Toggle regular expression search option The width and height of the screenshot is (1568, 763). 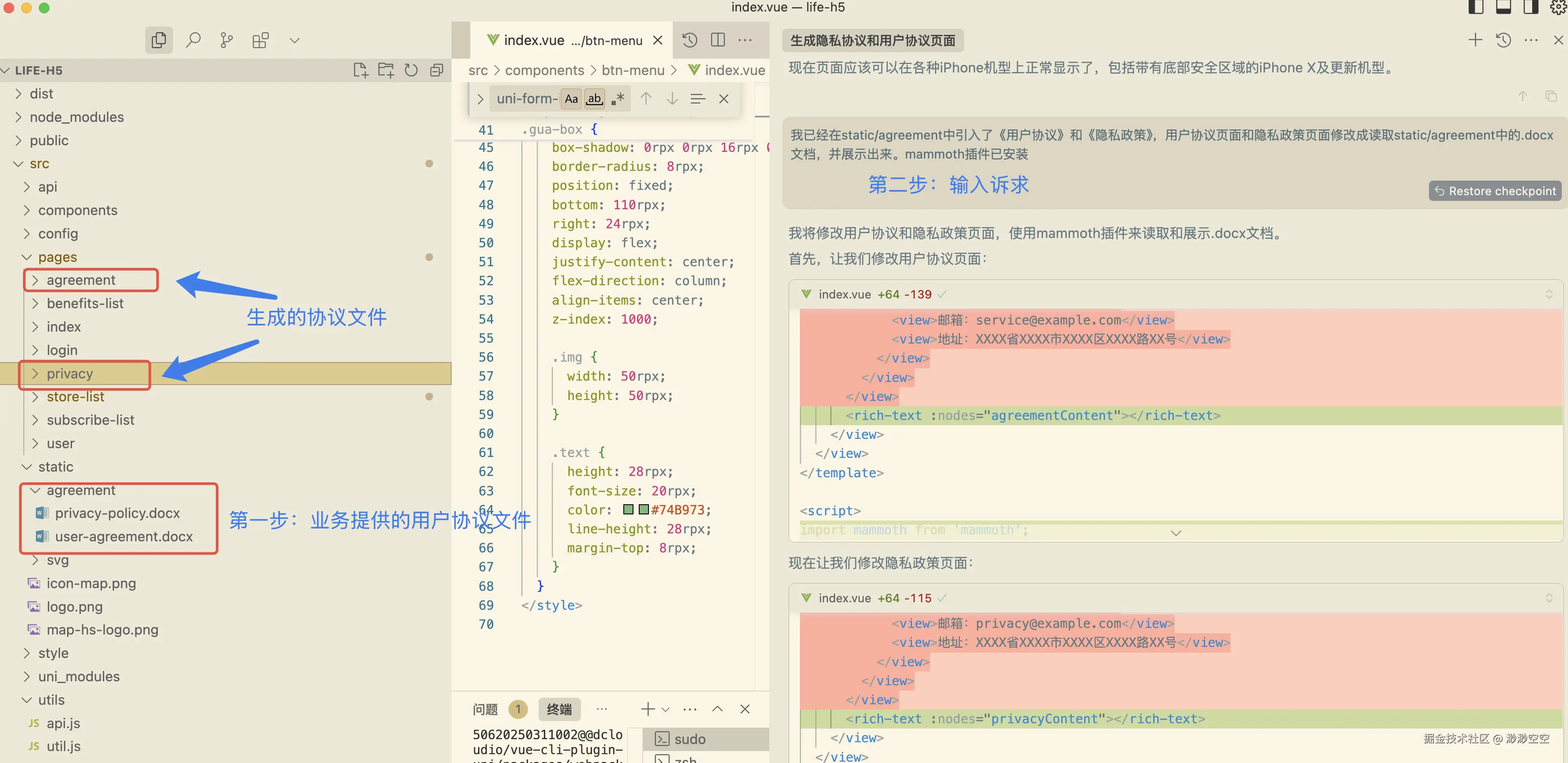618,98
